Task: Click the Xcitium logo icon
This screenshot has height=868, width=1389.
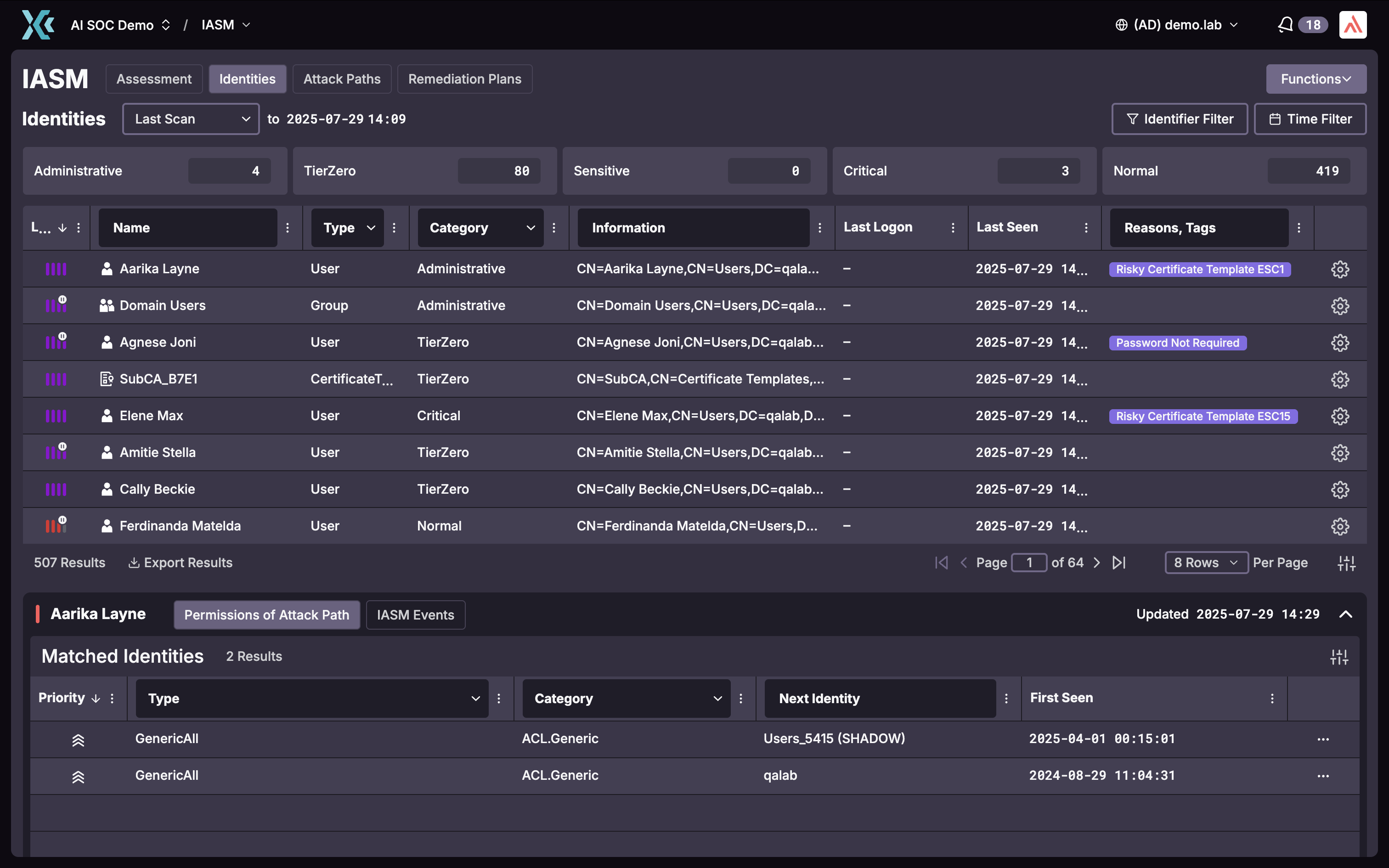Action: point(38,25)
